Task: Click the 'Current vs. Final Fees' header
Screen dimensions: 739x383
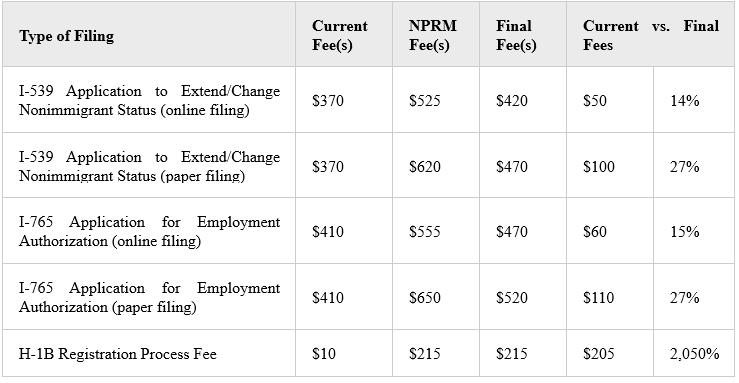Action: pos(650,34)
